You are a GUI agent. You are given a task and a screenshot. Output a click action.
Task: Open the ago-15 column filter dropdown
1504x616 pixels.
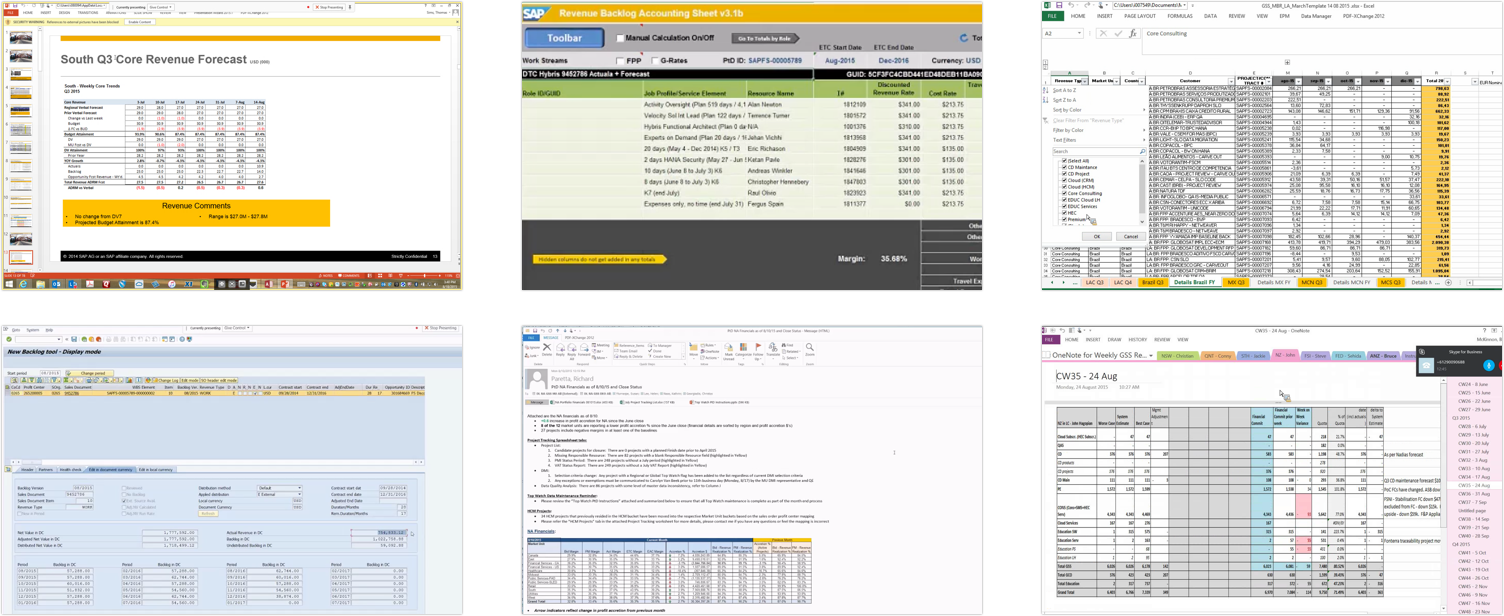point(1298,81)
